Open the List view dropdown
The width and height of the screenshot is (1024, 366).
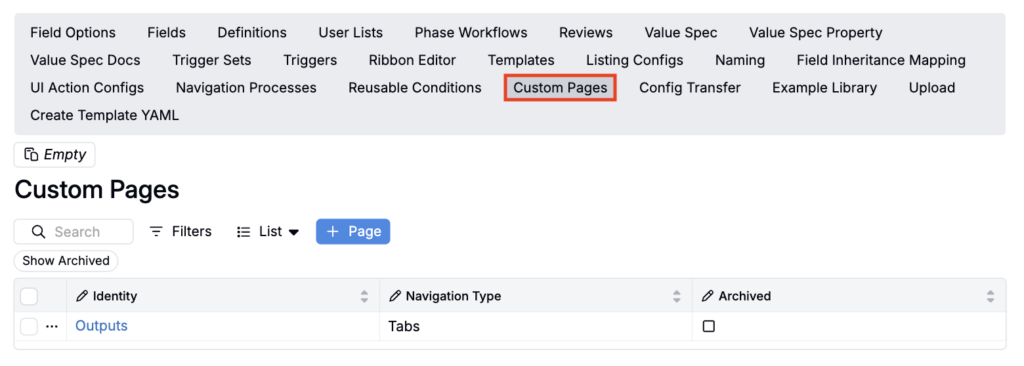point(268,231)
